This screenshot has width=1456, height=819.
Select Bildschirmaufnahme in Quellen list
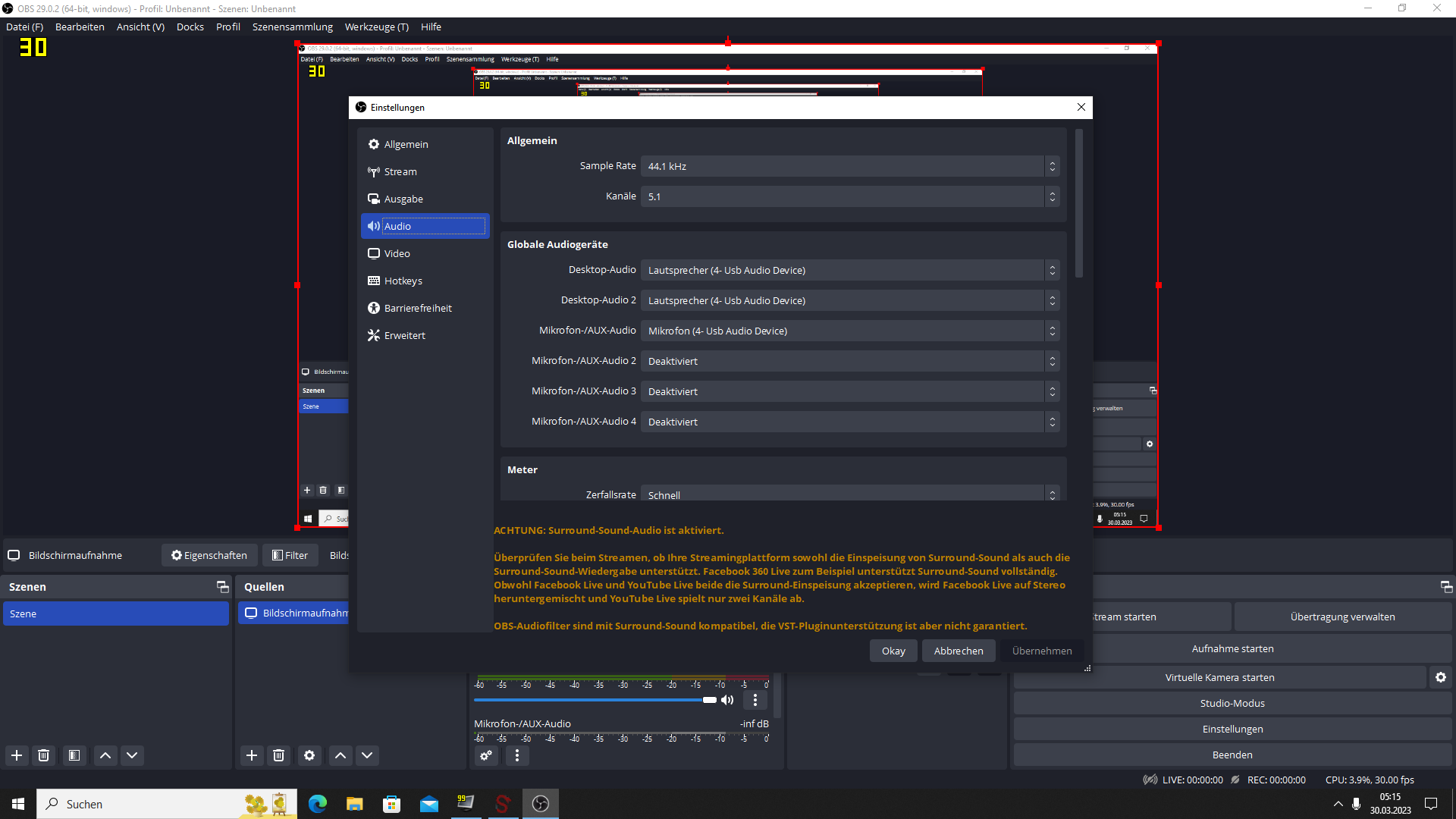[294, 613]
